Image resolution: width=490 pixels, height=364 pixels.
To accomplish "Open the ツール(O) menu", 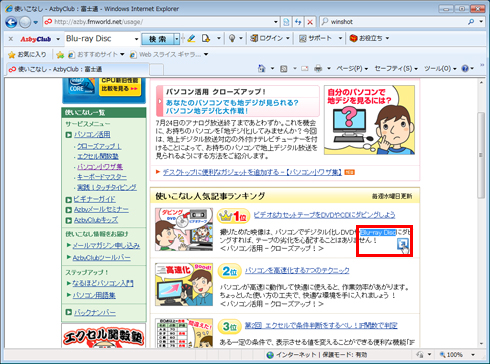I will tap(440, 69).
